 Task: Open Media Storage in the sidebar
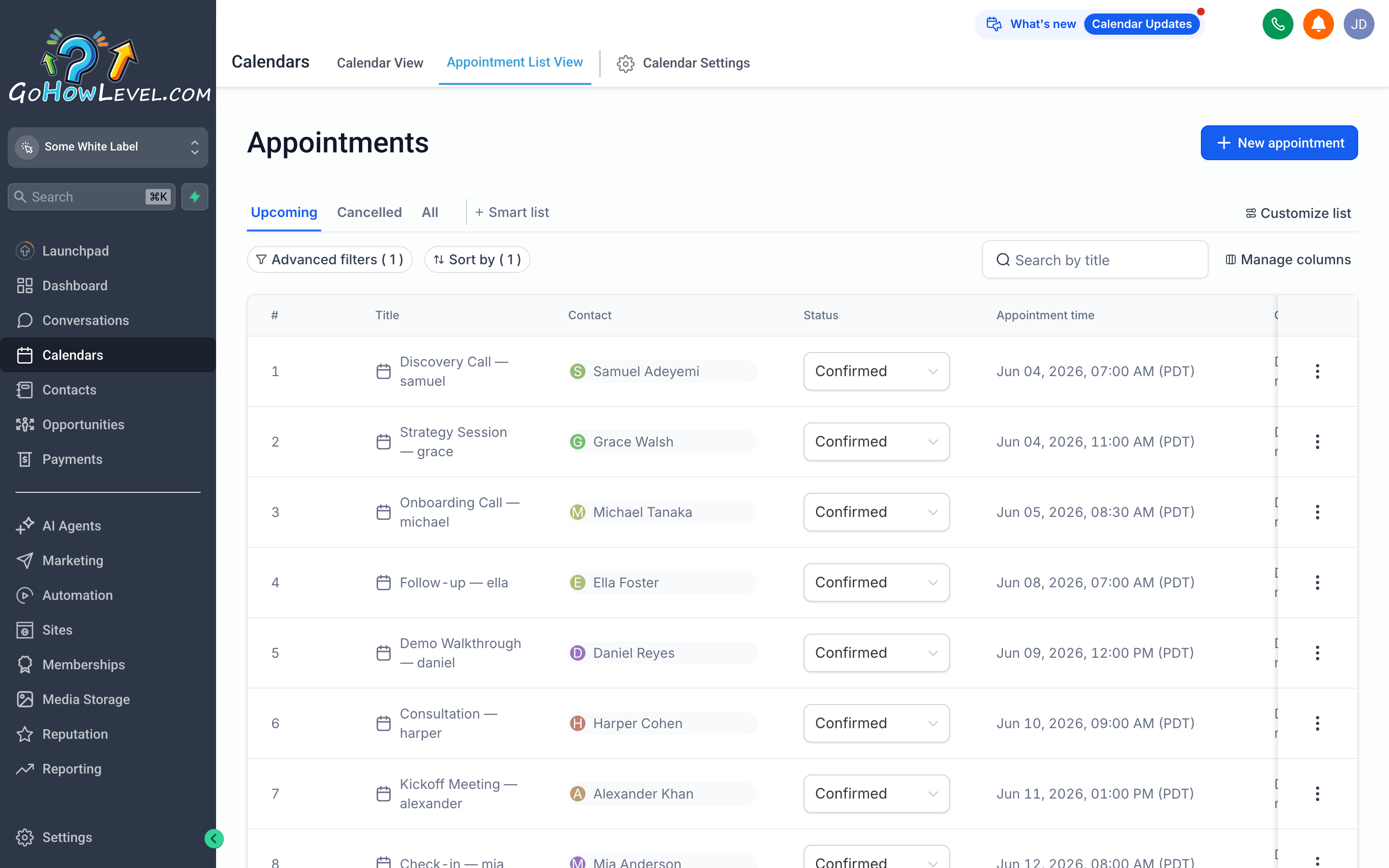pyautogui.click(x=108, y=699)
